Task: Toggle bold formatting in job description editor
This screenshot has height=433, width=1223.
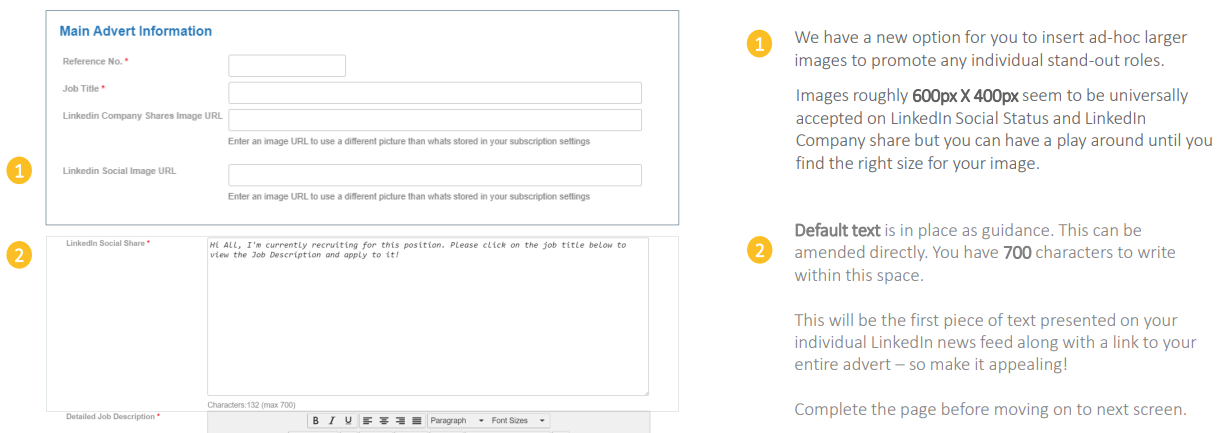Action: 315,421
